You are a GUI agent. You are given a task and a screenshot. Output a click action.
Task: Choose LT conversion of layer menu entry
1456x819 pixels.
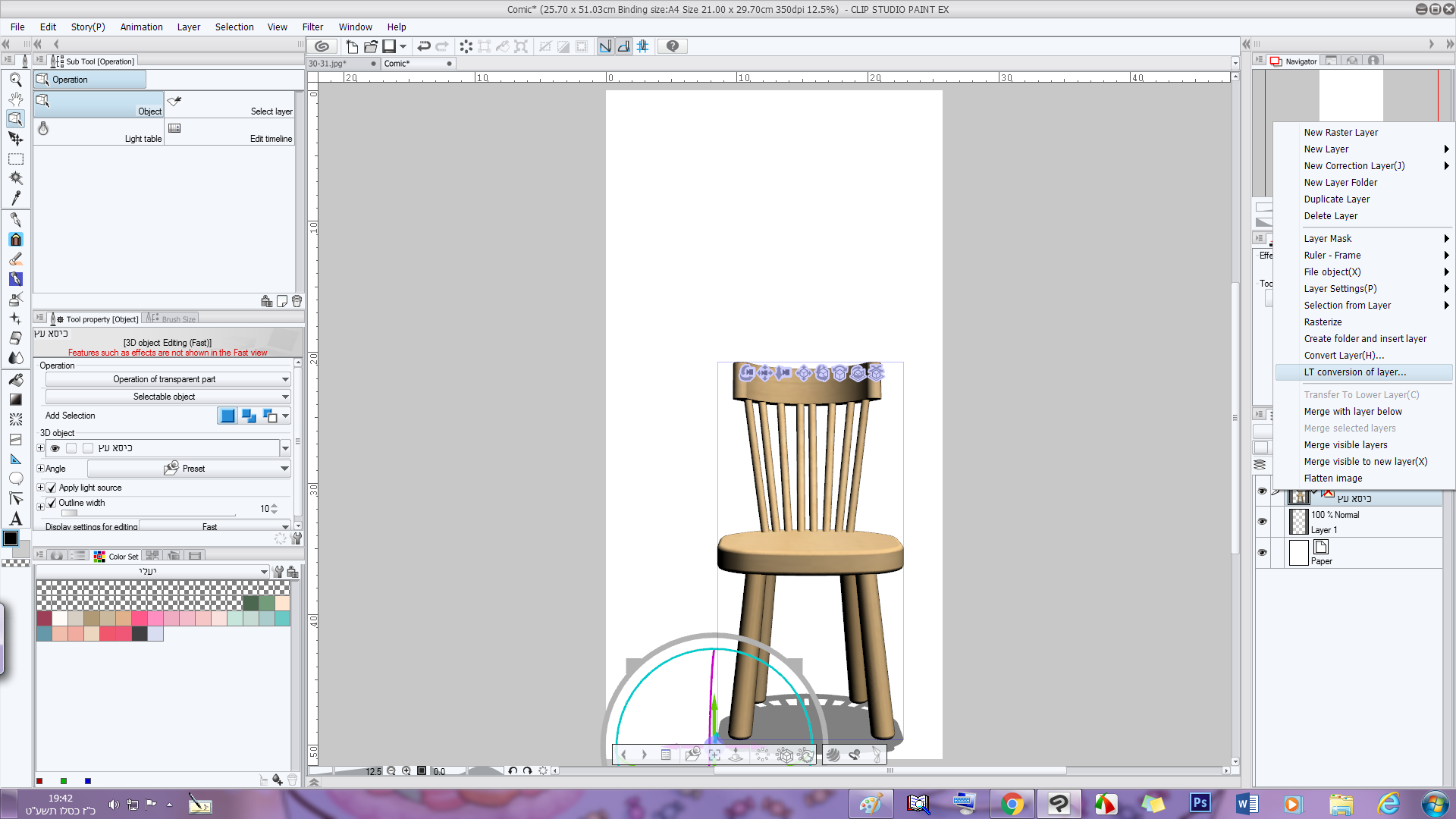coord(1354,372)
